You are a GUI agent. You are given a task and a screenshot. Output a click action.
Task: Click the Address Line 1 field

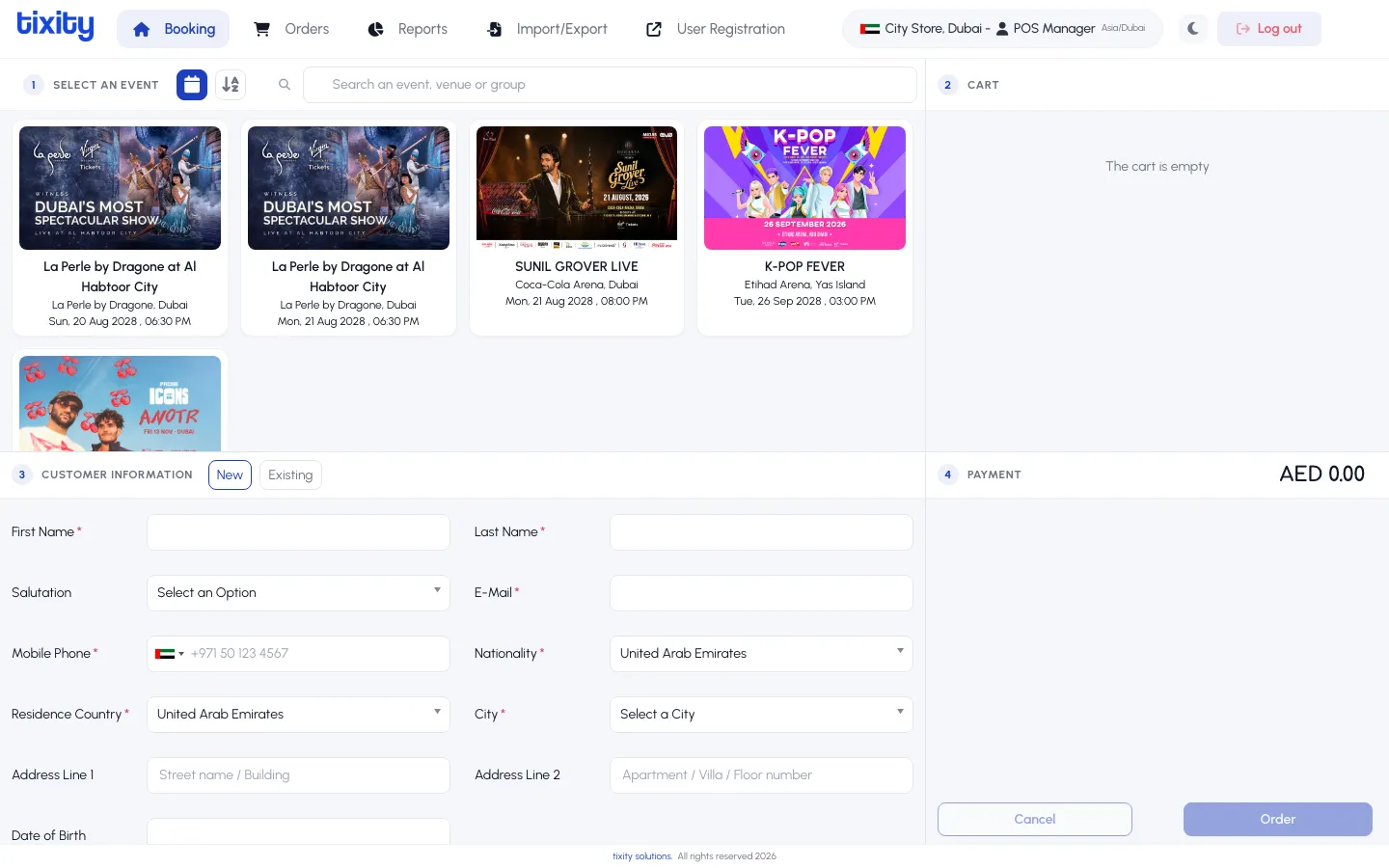click(x=298, y=775)
